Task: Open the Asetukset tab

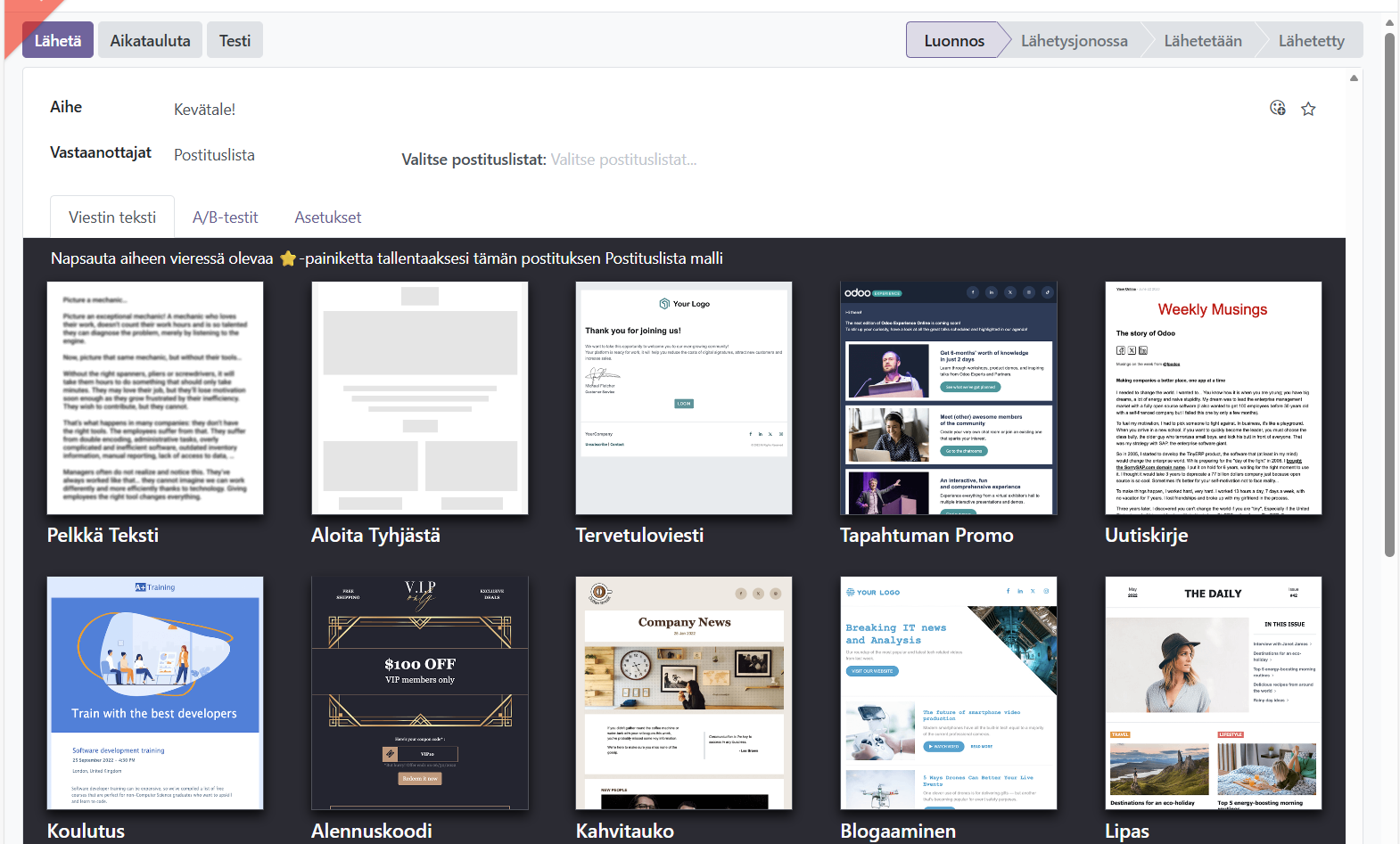Action: coord(327,217)
